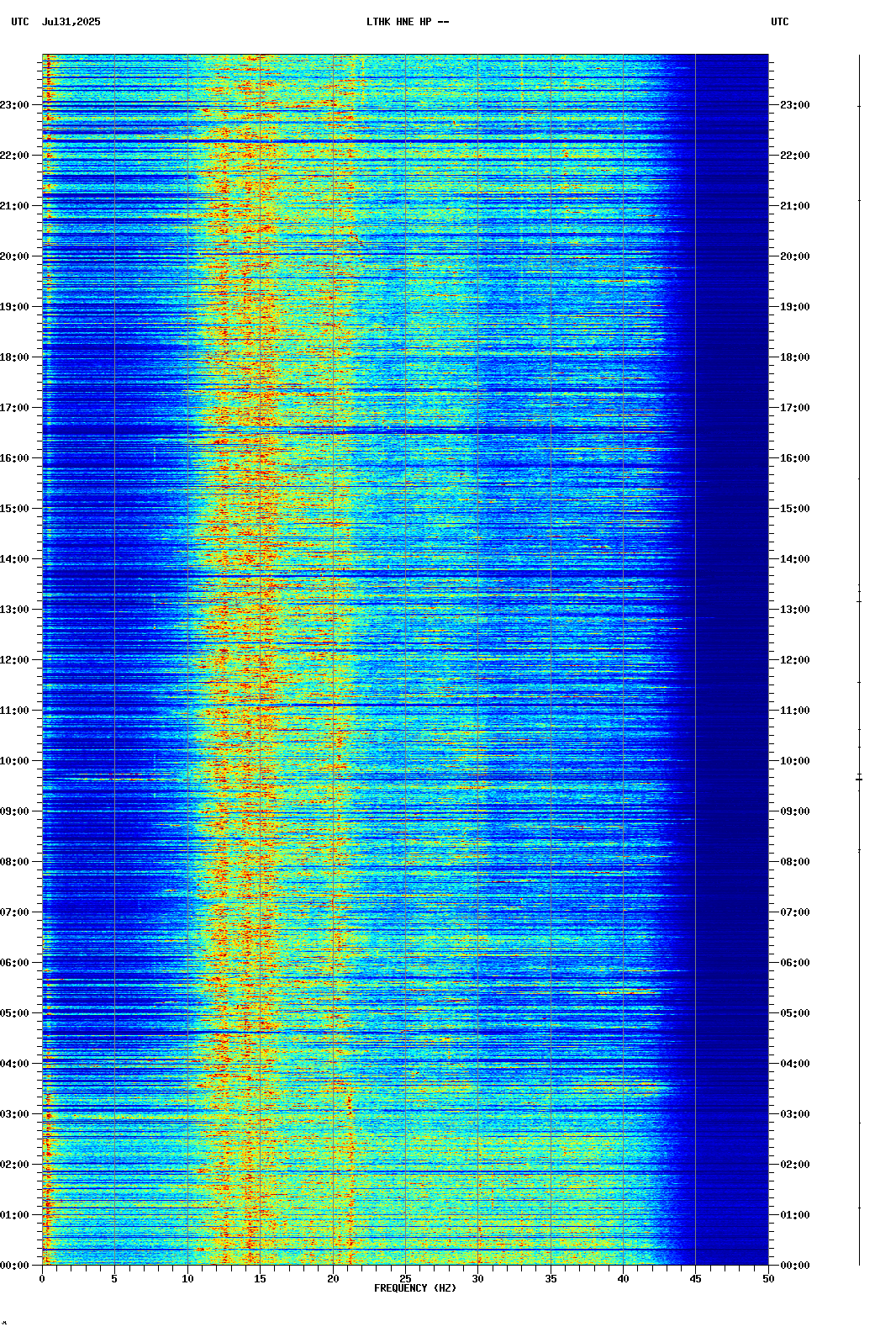Click the largest spike on the side amplitude trace
Viewport: 896px width, 1332px height.
point(859,780)
